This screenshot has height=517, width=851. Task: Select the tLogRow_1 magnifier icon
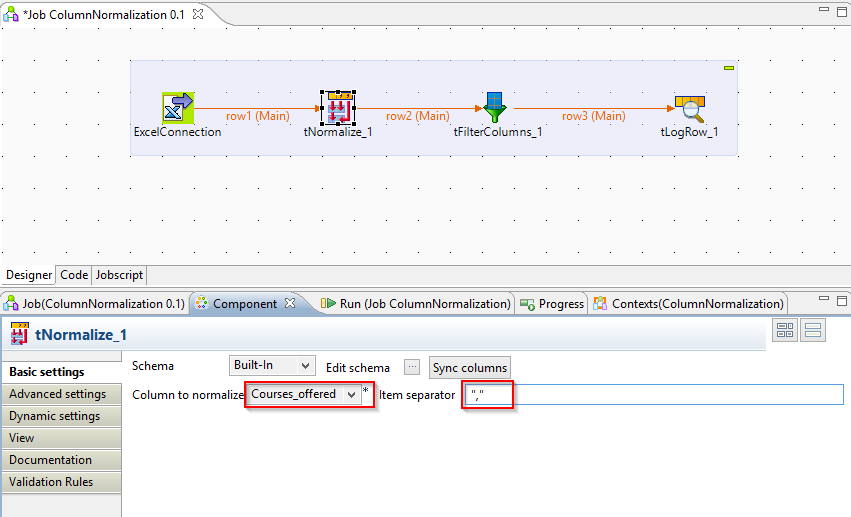[x=690, y=108]
